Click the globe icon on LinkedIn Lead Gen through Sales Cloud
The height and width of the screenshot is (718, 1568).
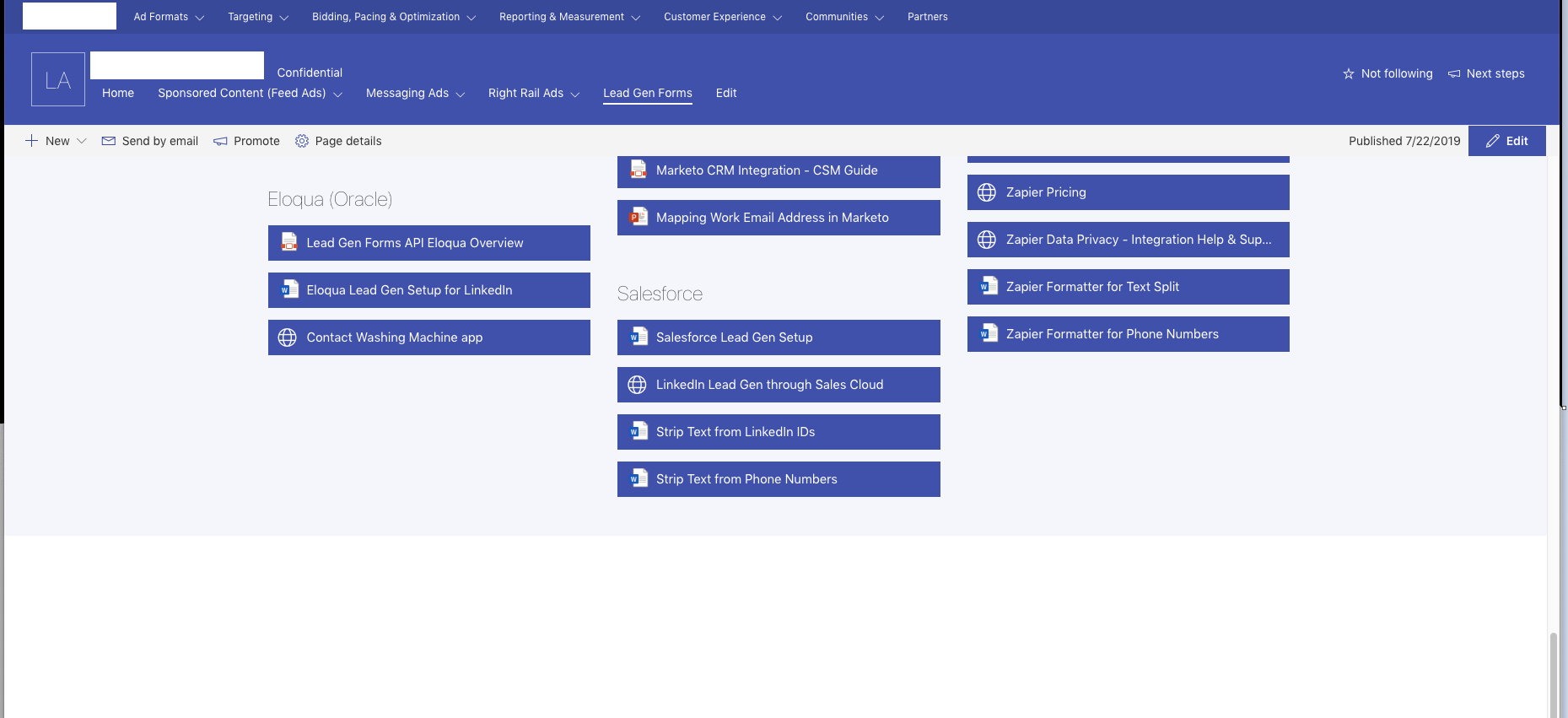tap(638, 385)
